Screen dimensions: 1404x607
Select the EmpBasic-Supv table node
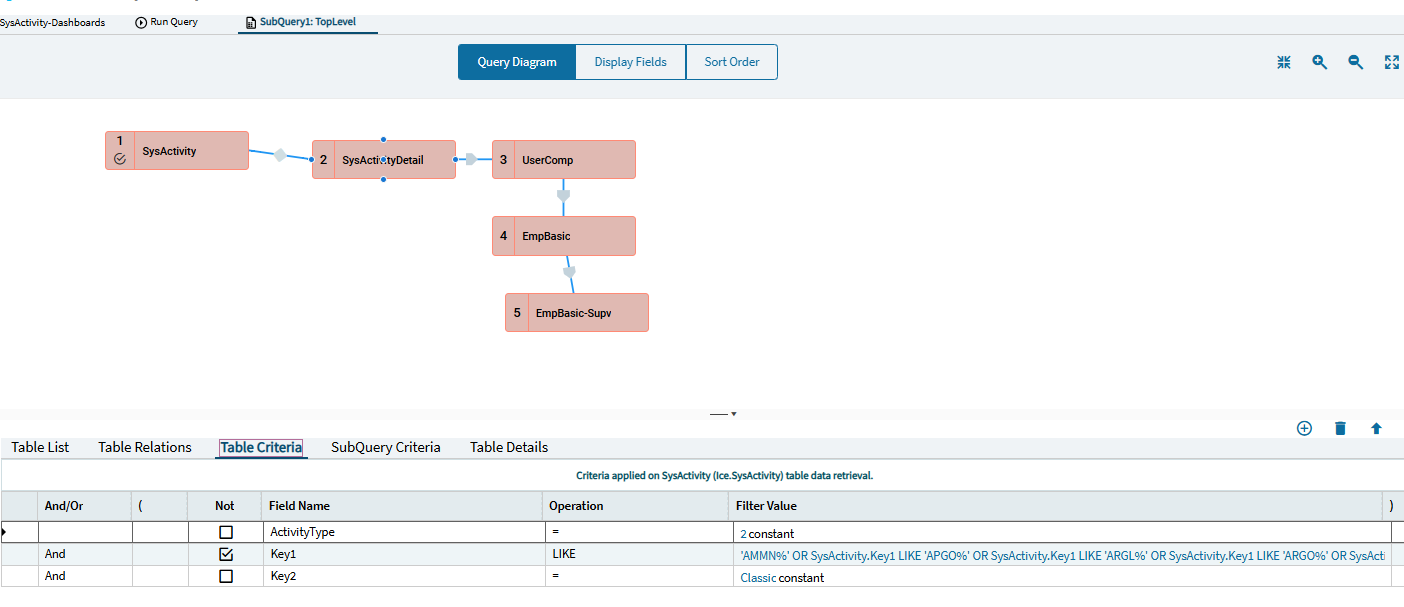[577, 312]
